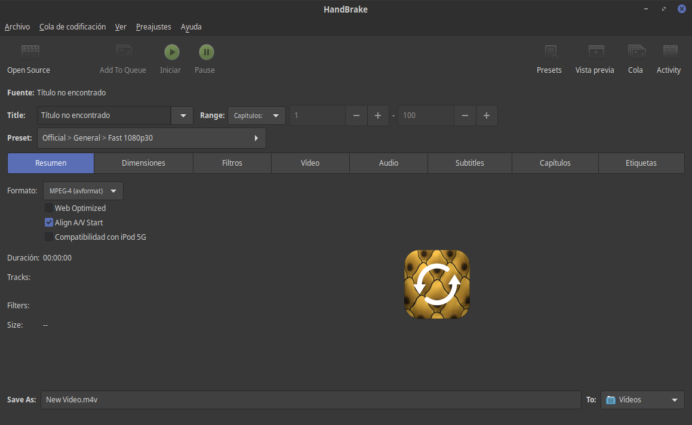The height and width of the screenshot is (425, 692).
Task: Expand the Title dropdown arrow
Action: pyautogui.click(x=183, y=116)
